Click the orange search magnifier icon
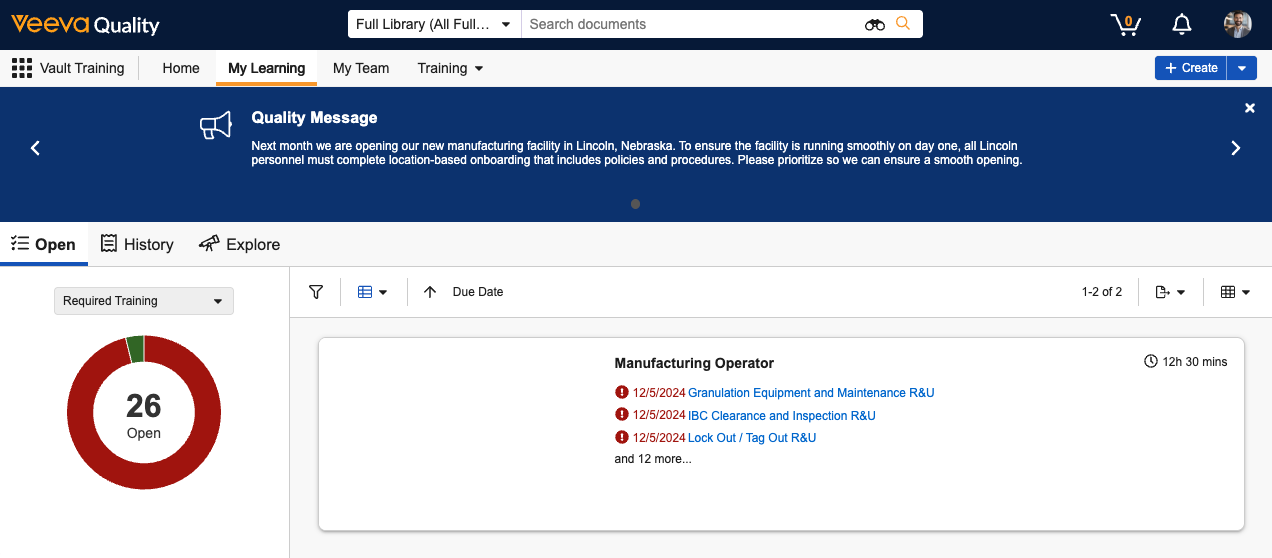The width and height of the screenshot is (1272, 558). click(x=903, y=23)
